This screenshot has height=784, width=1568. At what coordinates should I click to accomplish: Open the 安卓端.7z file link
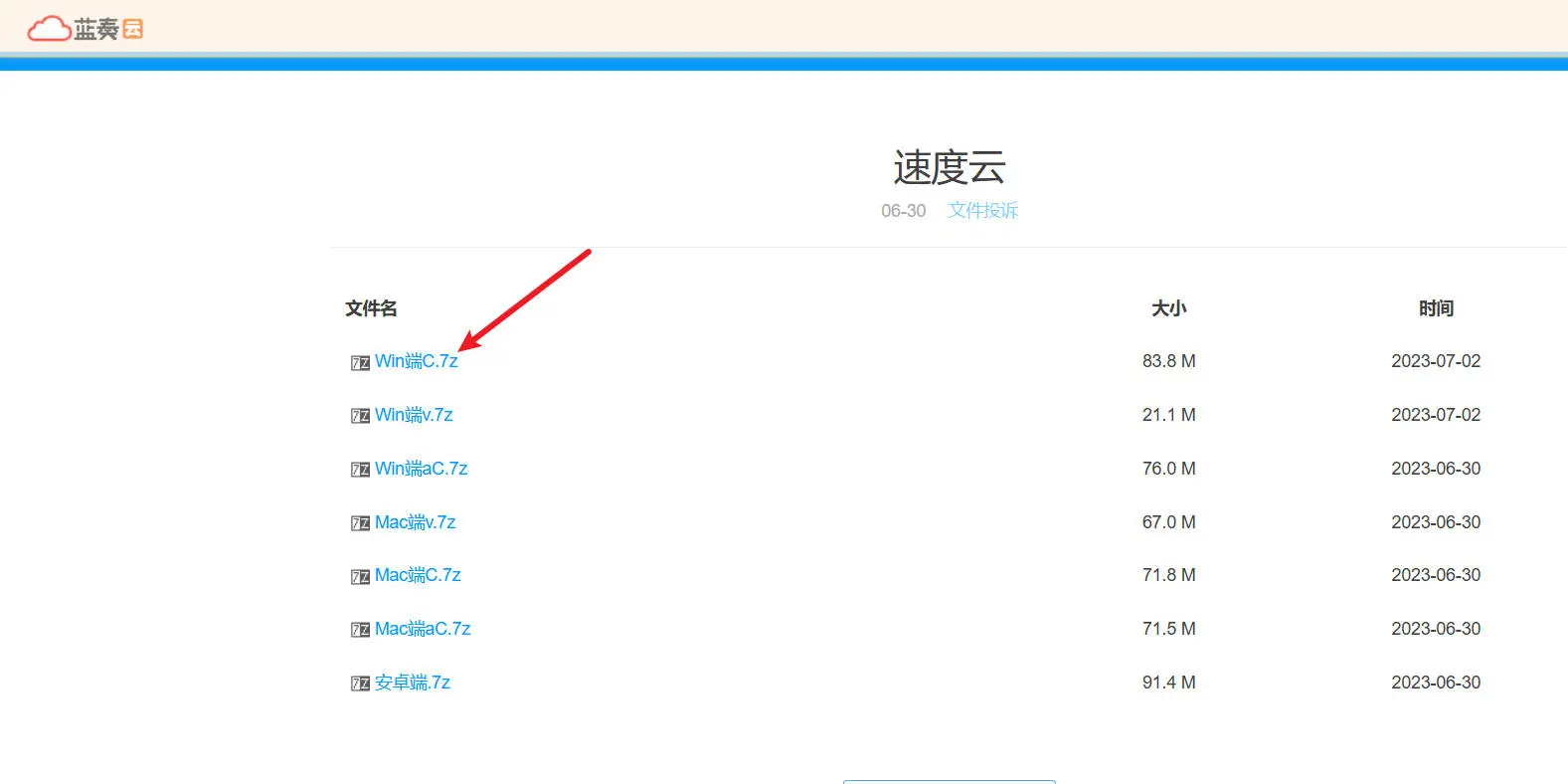pos(413,683)
